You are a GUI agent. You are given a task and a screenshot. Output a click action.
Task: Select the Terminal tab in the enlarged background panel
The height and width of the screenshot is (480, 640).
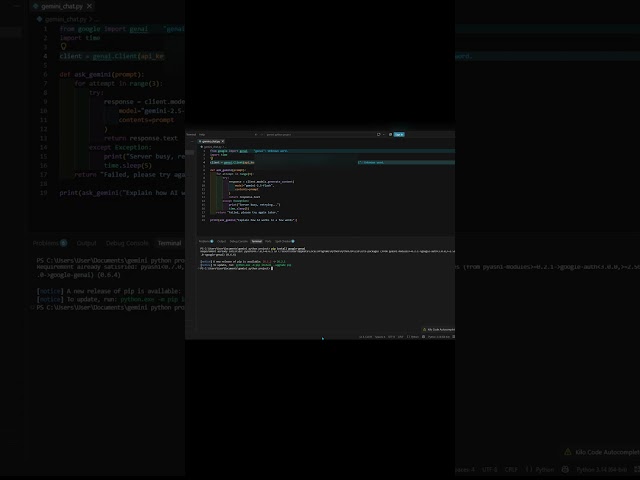tap(169, 243)
